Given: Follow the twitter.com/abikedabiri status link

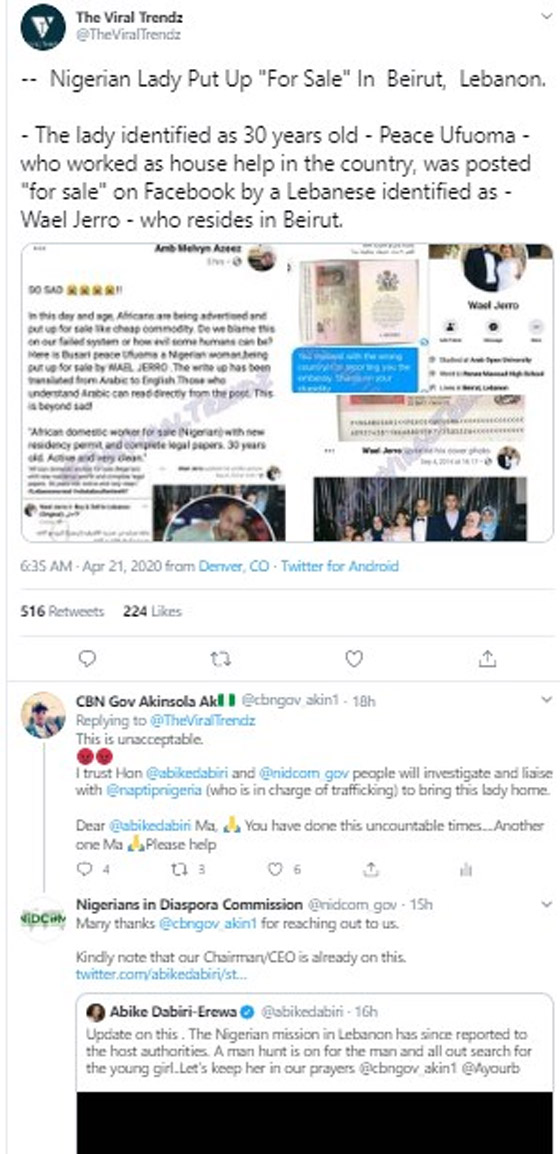Looking at the screenshot, I should coord(160,975).
